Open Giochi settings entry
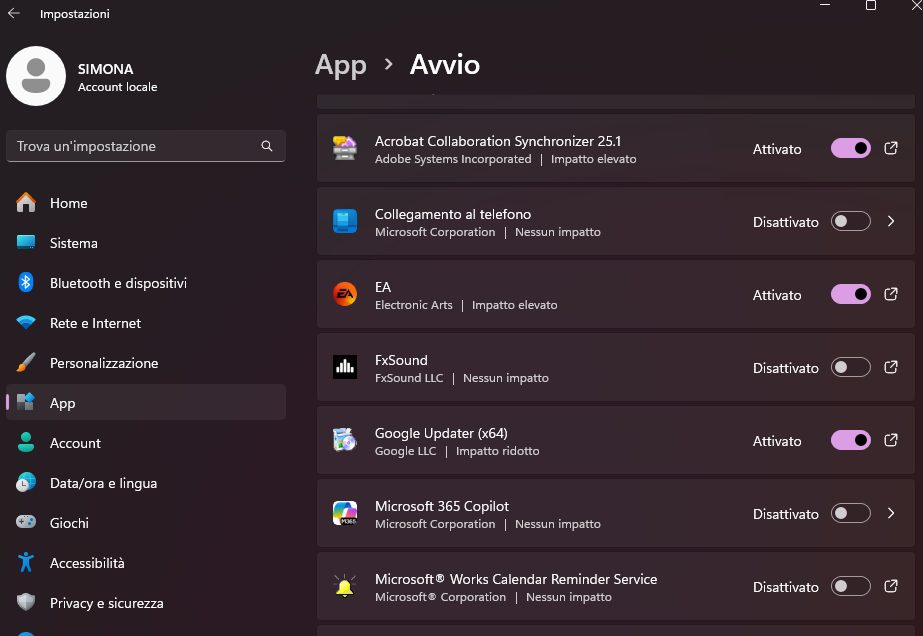Viewport: 923px width, 636px height. 145,523
